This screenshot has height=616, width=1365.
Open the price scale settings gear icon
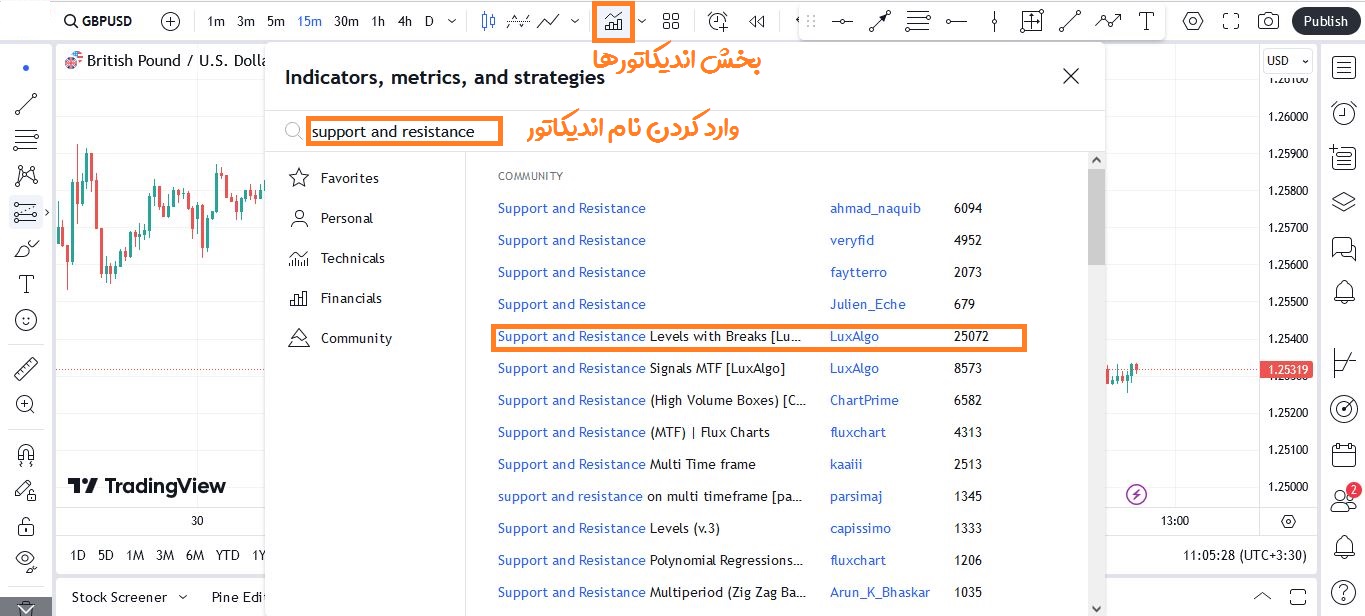click(1288, 521)
